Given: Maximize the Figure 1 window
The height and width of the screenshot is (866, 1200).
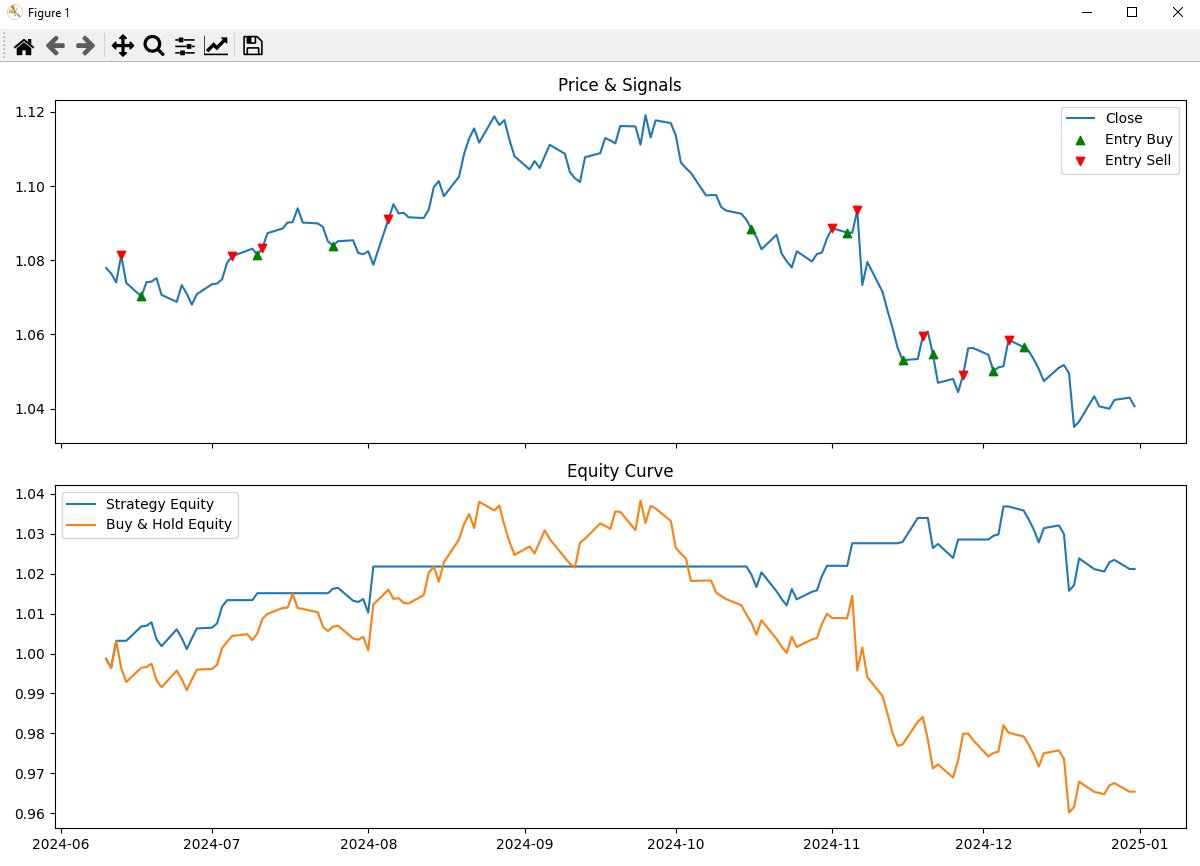Looking at the screenshot, I should (x=1132, y=12).
